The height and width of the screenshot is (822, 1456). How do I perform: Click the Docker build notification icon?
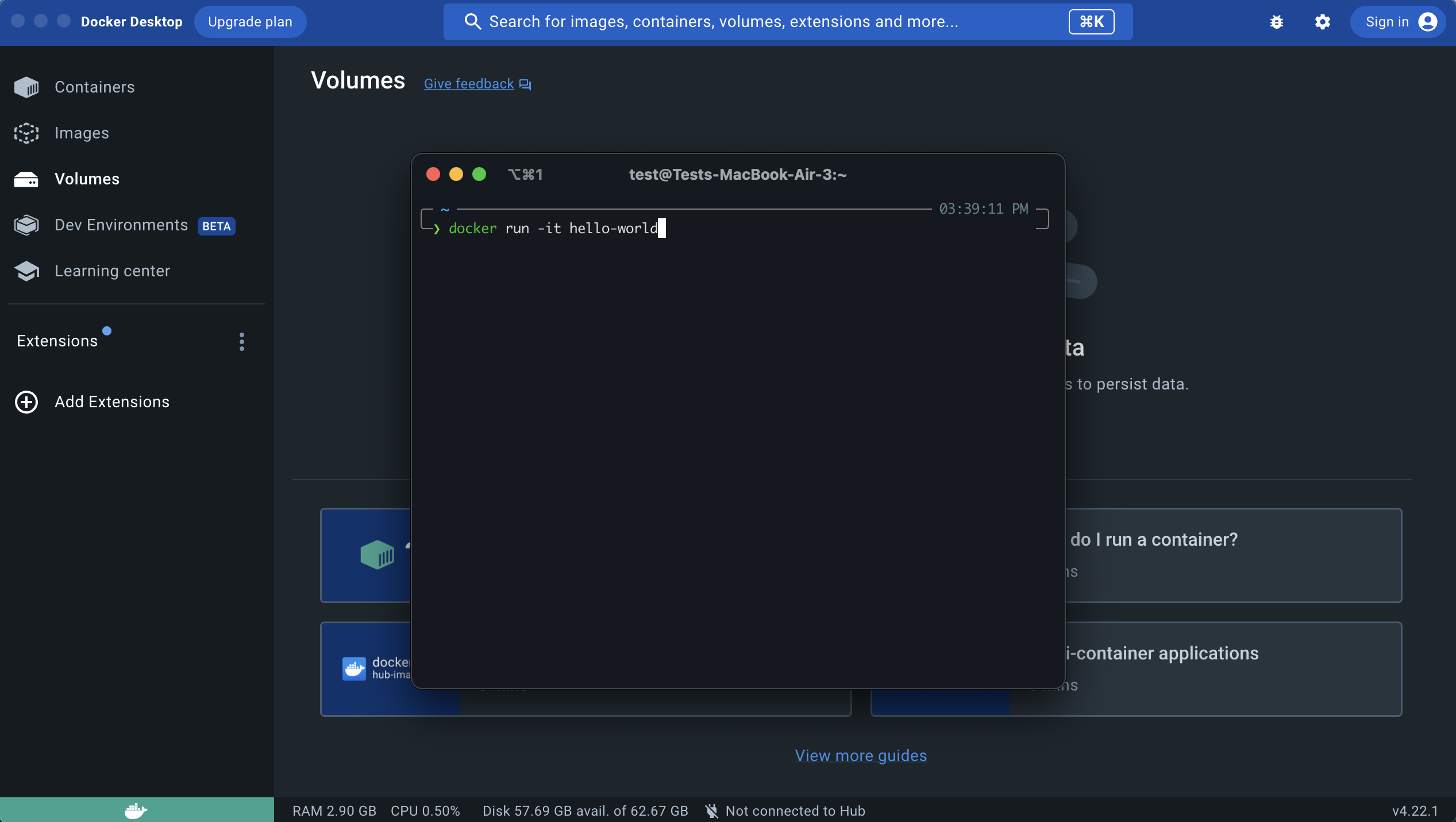click(1277, 22)
